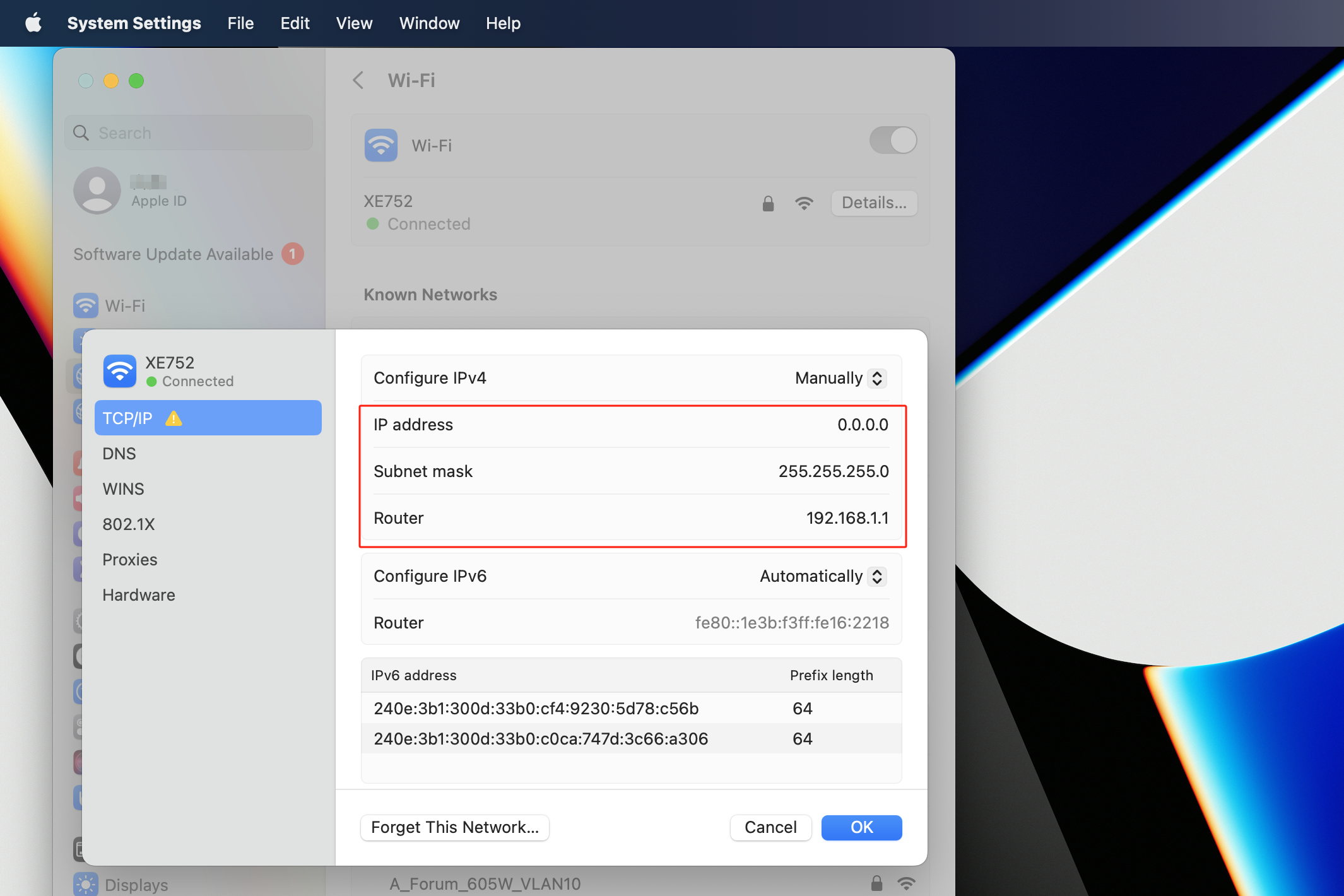This screenshot has height=896, width=1344.
Task: Click the Forget This Network button
Action: tap(455, 827)
